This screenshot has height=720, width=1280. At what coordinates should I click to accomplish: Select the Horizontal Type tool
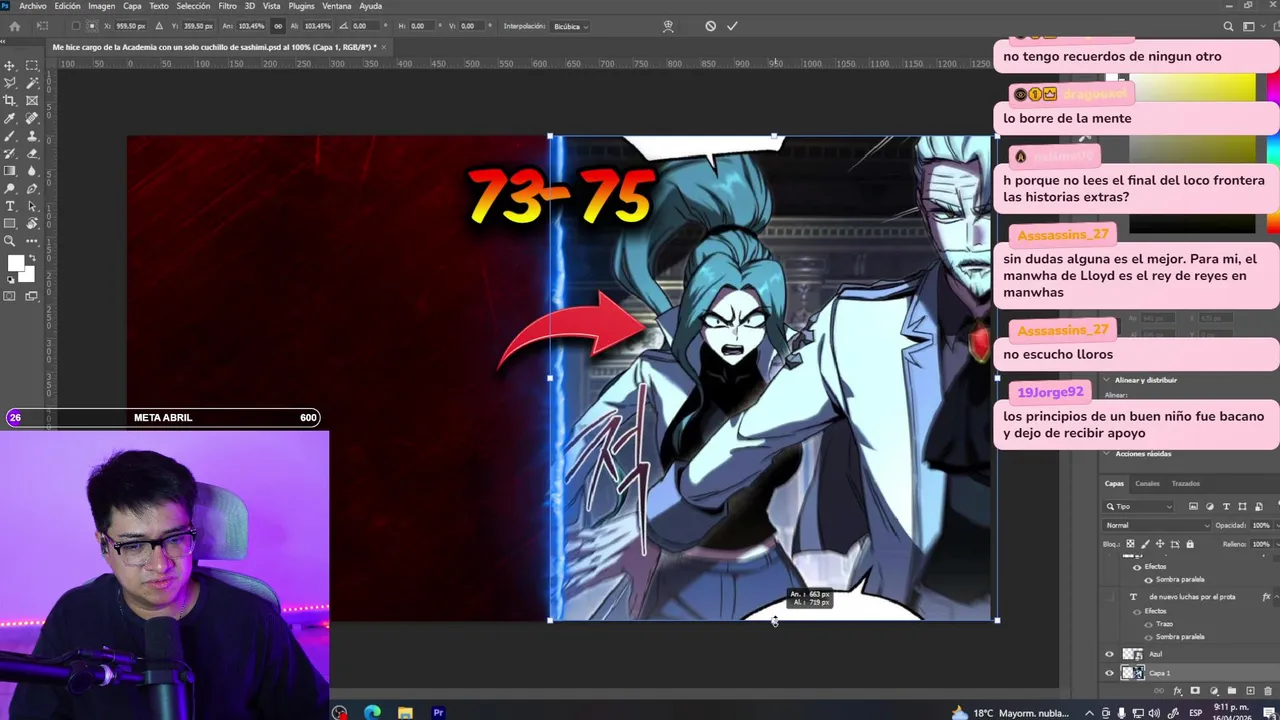coord(10,206)
